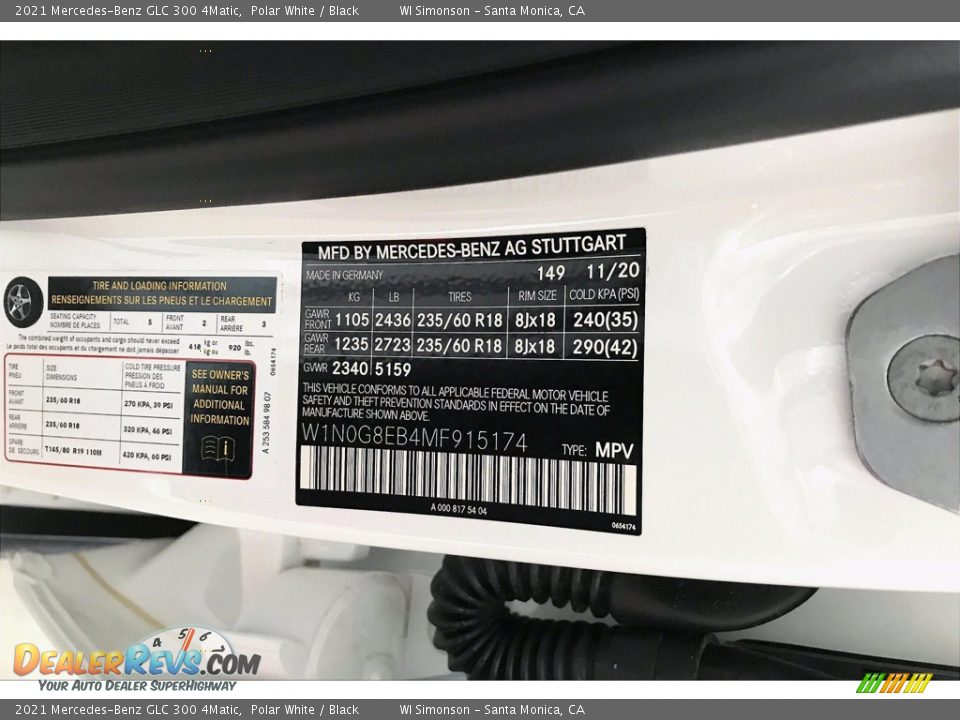Click the manufacture date "11/20"
This screenshot has height=720, width=960.
[612, 271]
